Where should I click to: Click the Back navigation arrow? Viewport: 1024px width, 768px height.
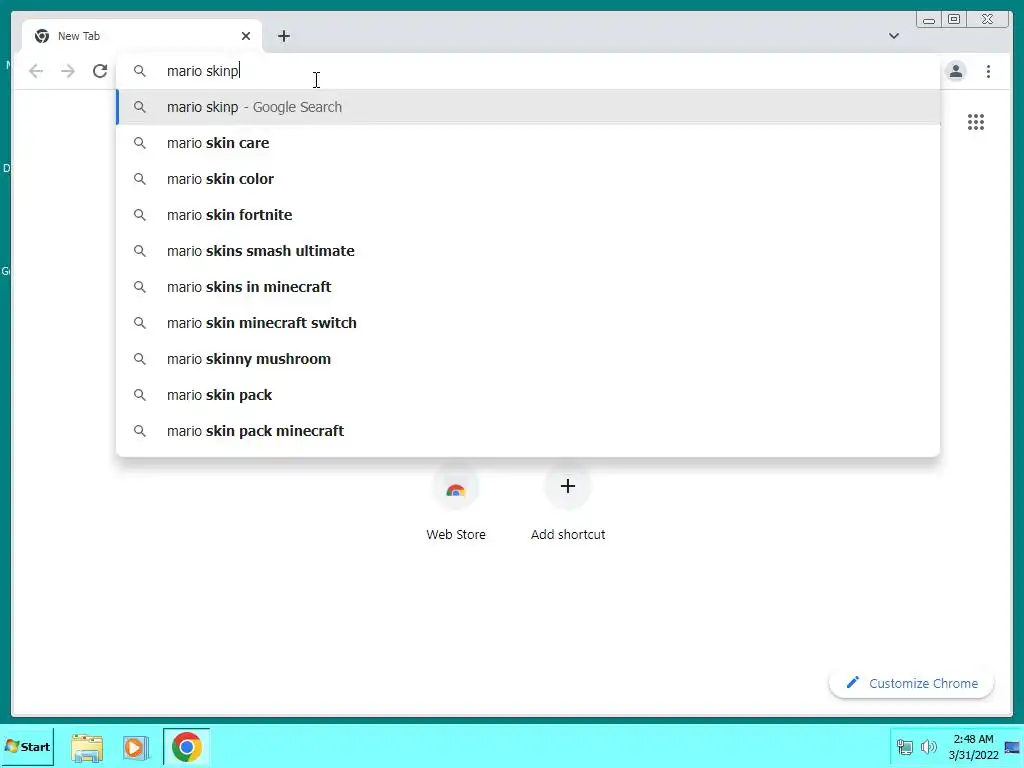coord(36,71)
